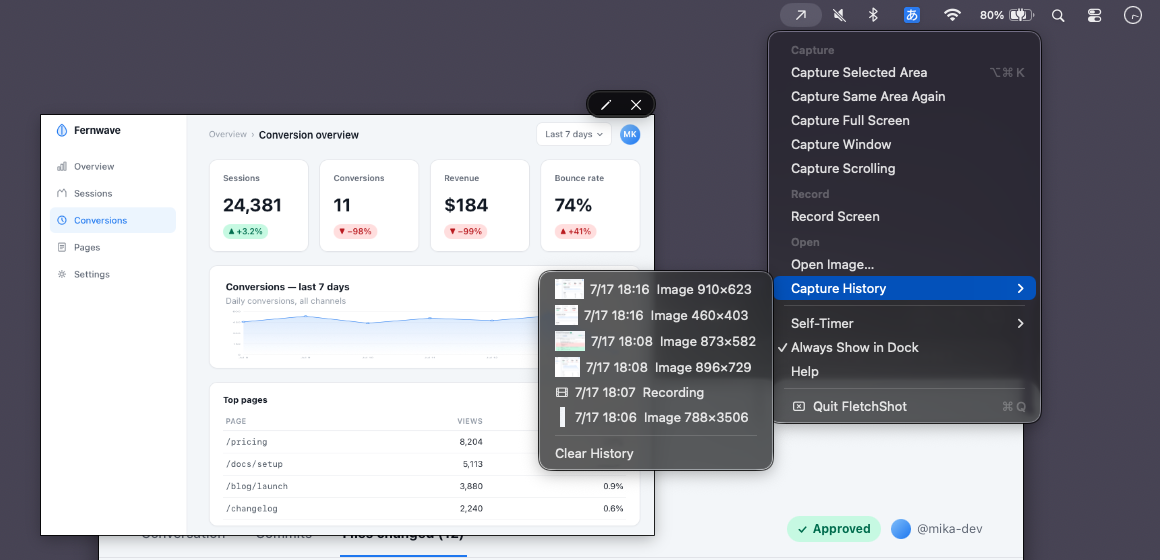Click the Conversions clock icon

(x=62, y=220)
